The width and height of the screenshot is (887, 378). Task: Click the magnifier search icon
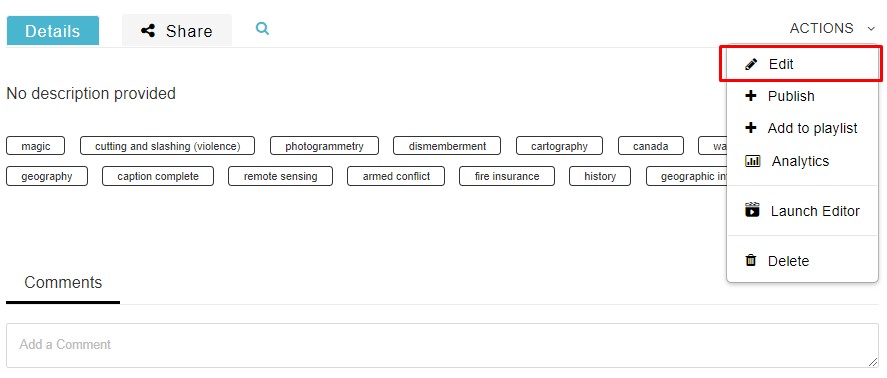tap(262, 28)
